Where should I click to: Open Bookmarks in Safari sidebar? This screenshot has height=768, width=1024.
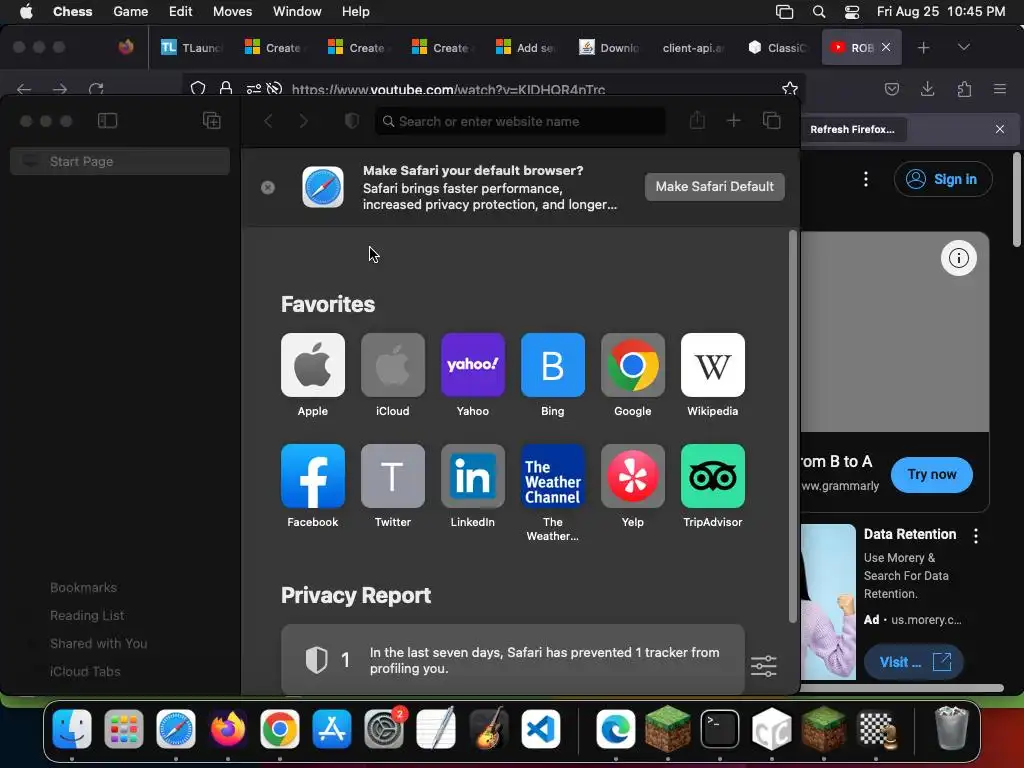(x=84, y=588)
